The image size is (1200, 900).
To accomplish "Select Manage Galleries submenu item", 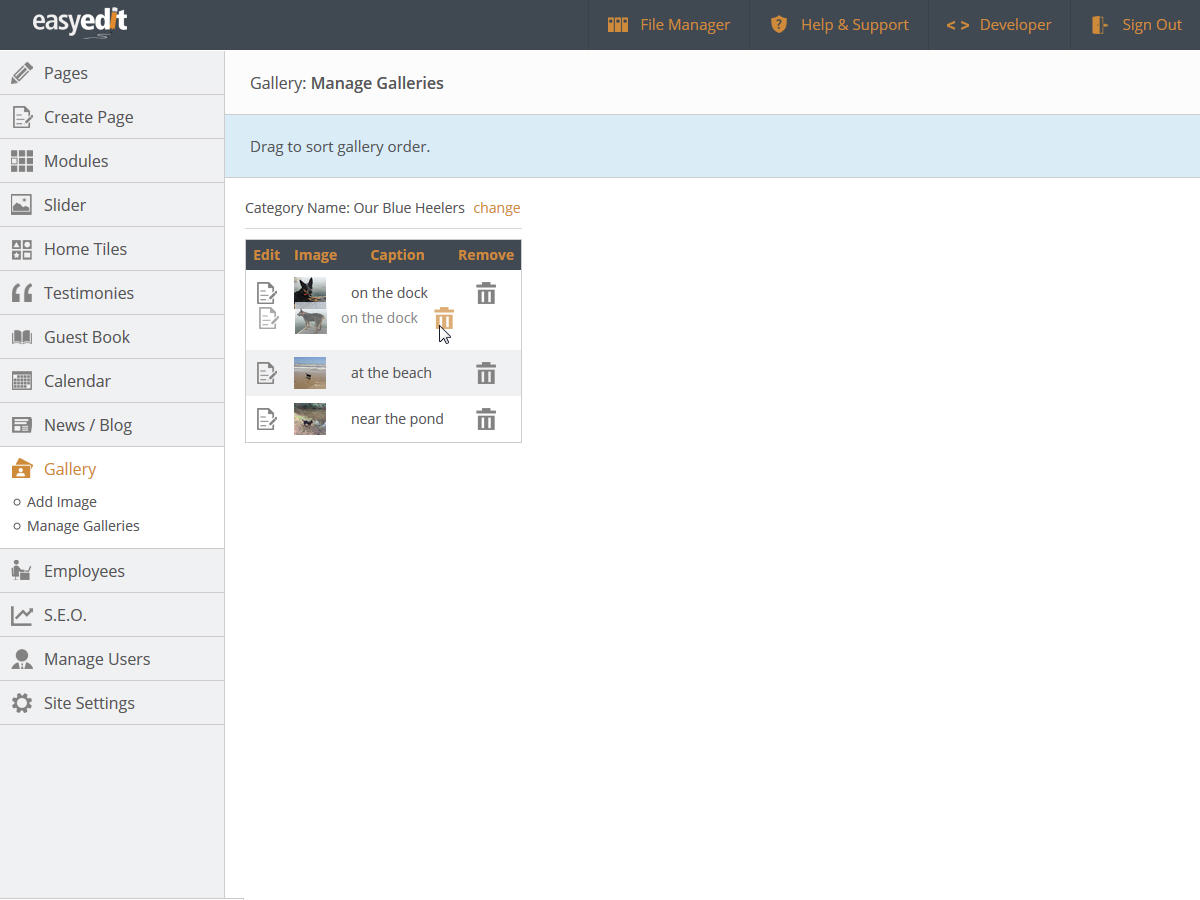I will pos(83,526).
